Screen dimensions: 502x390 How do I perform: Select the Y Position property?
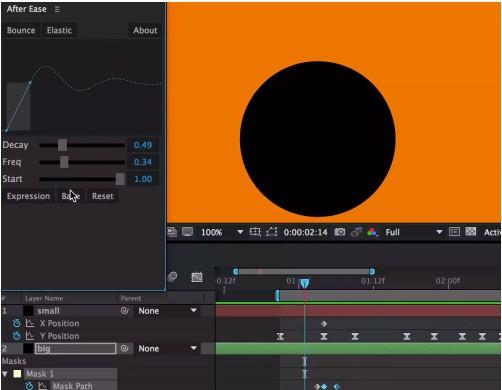point(59,336)
